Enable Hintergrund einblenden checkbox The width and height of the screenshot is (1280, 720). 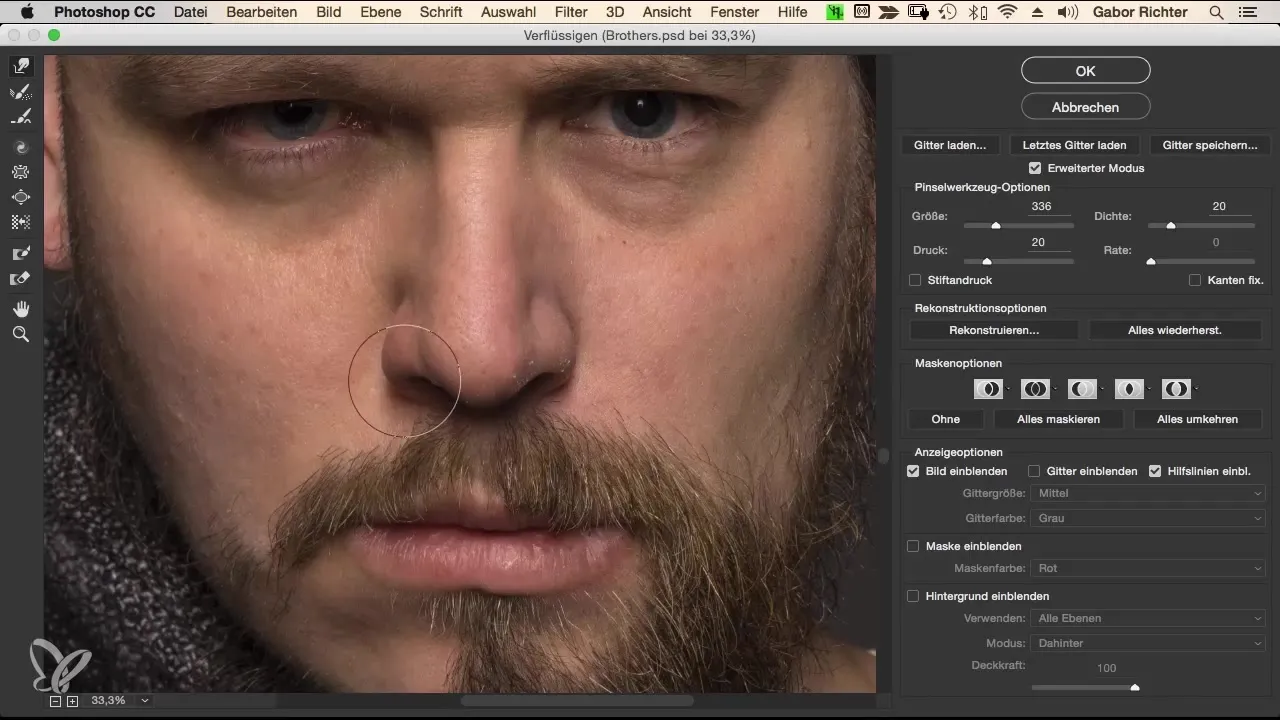913,596
